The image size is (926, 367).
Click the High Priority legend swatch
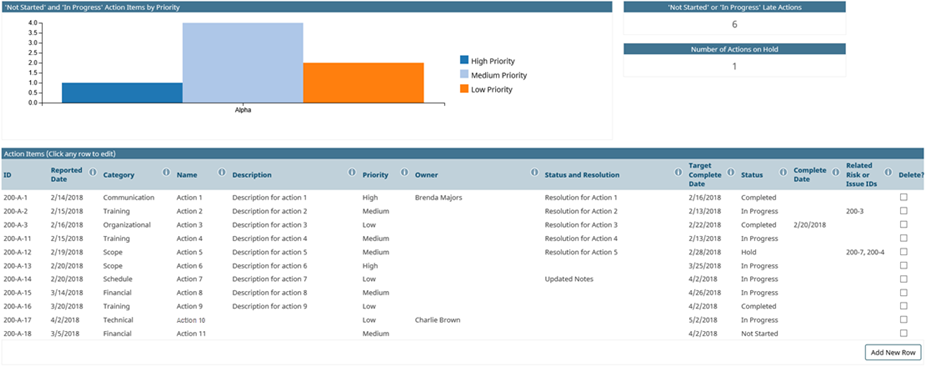(464, 60)
